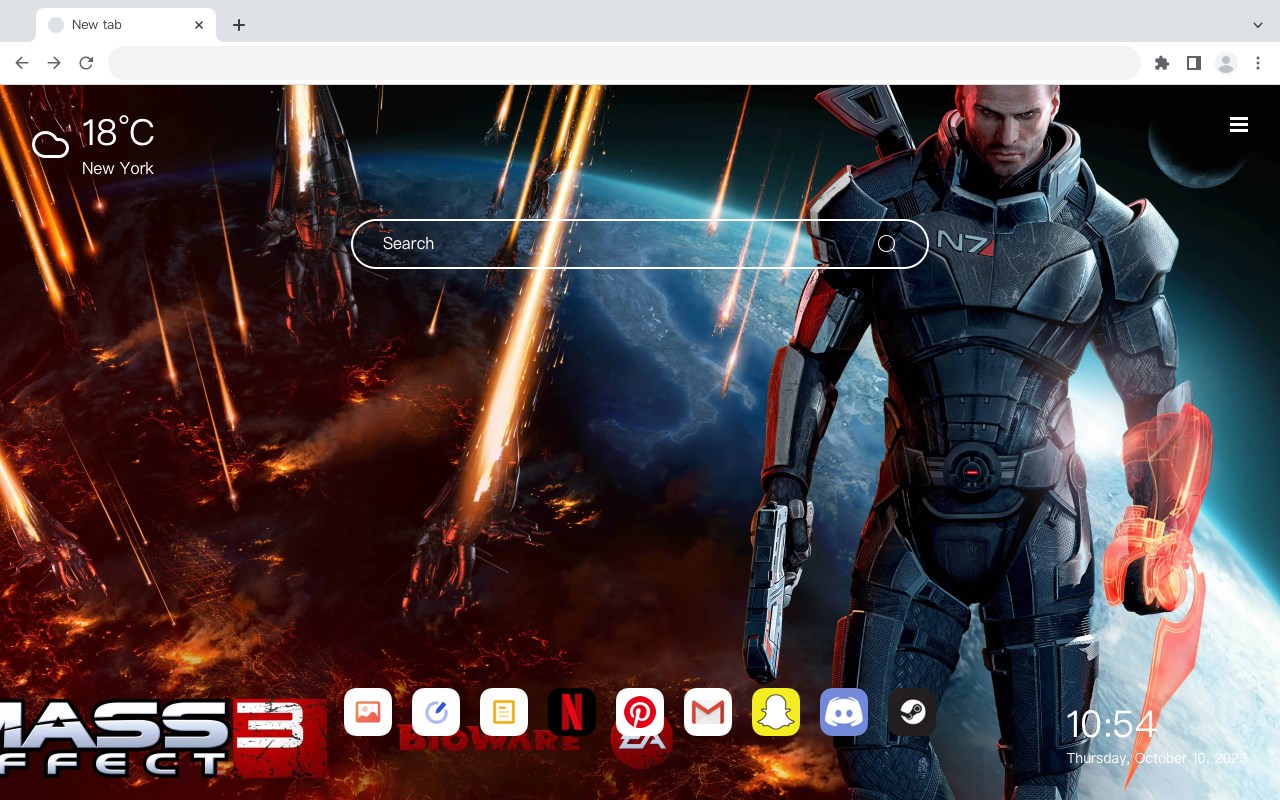1280x800 pixels.
Task: Open Steam shortcut icon
Action: (x=912, y=712)
